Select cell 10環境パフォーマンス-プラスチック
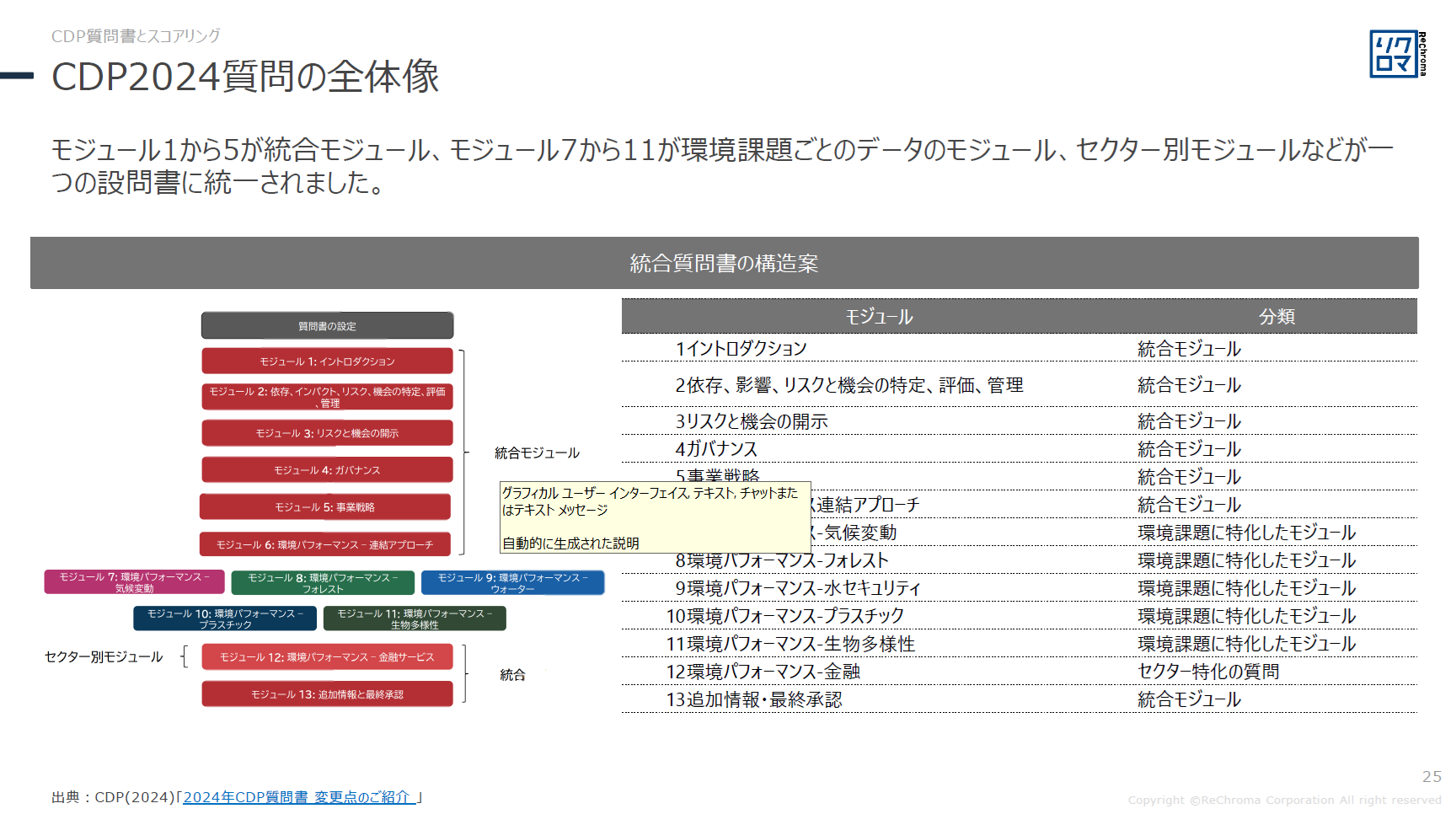 pos(785,616)
